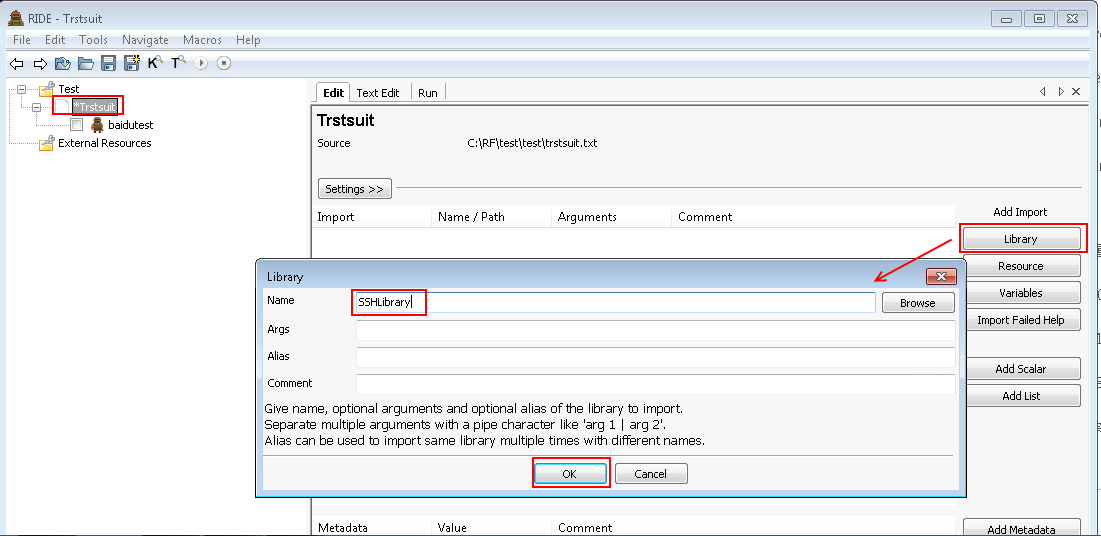Collapse the Trstsuit tree node
The image size is (1101, 536).
pos(37,107)
